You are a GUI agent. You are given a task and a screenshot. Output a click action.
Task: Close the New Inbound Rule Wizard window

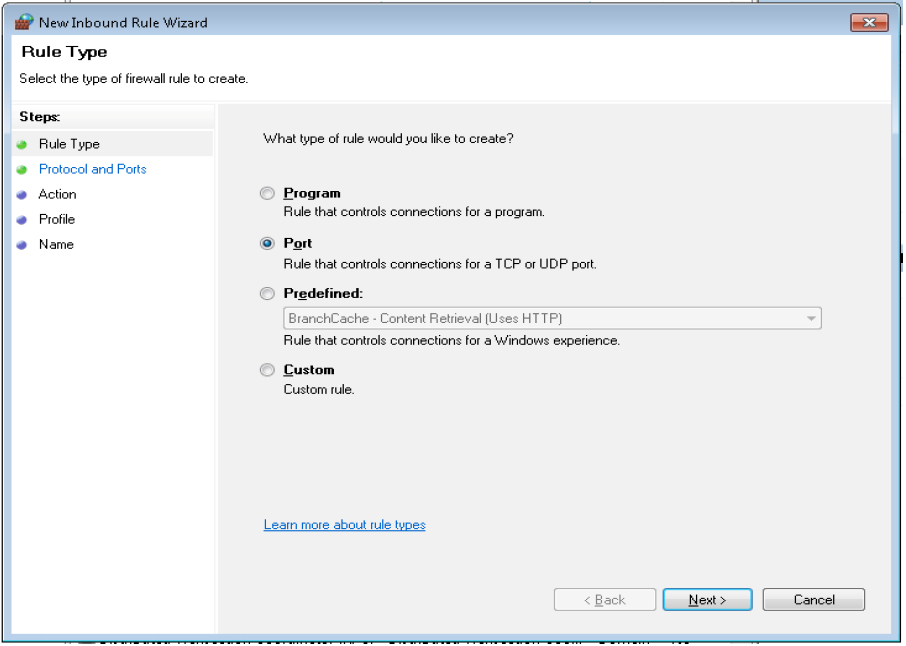[869, 23]
